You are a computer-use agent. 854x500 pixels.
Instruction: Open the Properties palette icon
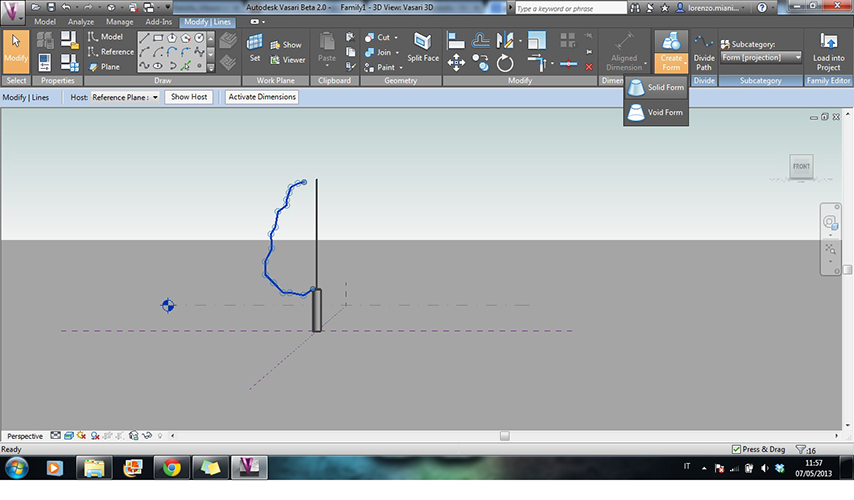pyautogui.click(x=45, y=63)
